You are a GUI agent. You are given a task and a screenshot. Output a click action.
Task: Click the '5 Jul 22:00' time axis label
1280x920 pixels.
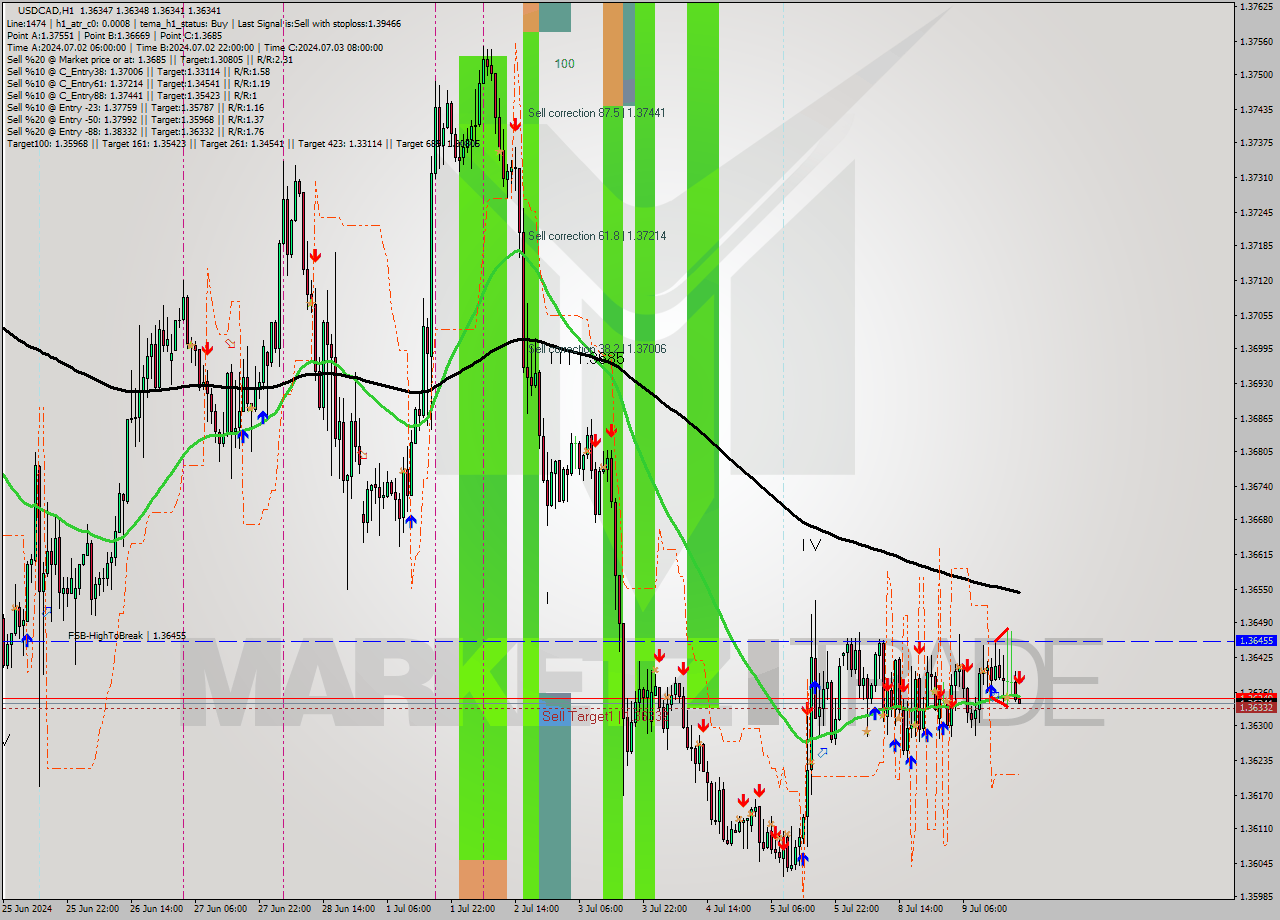tap(859, 909)
